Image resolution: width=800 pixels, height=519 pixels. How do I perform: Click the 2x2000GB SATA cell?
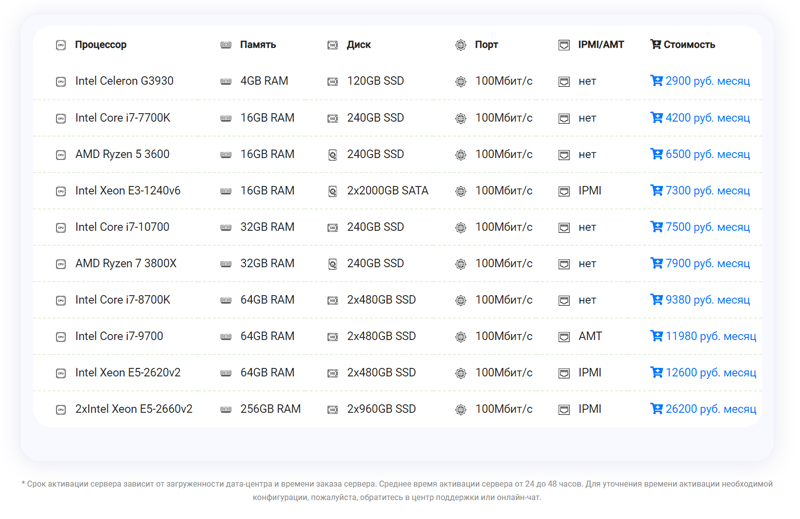[388, 191]
